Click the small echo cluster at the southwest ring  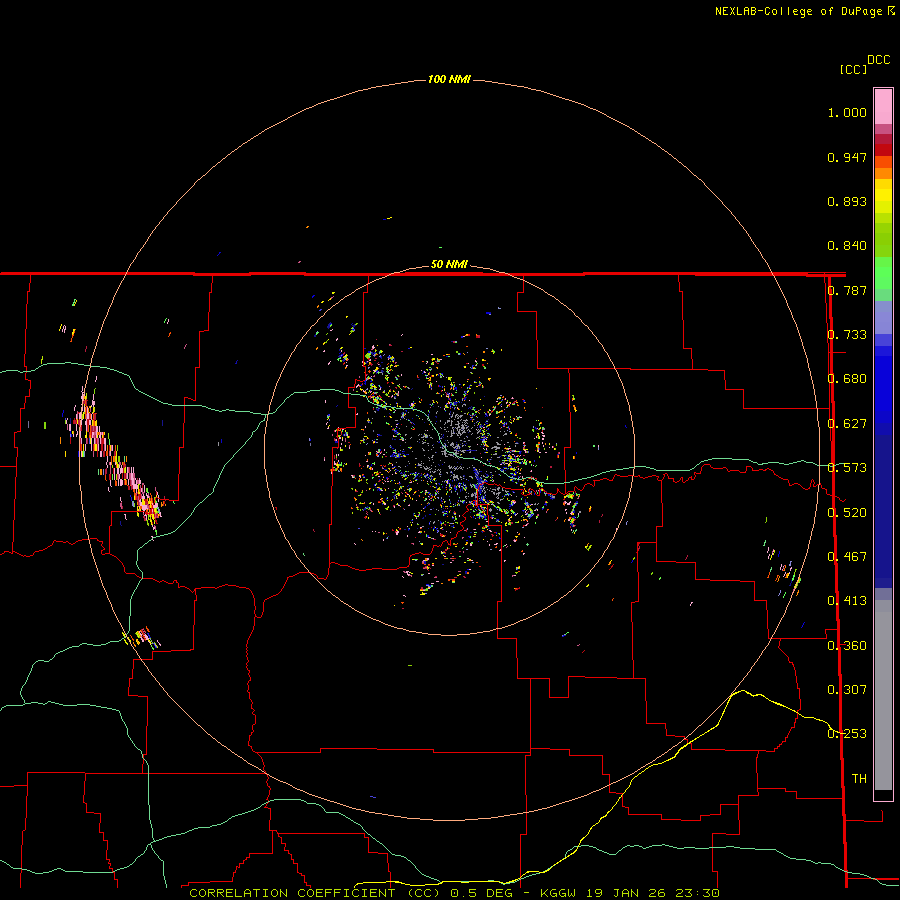[x=141, y=638]
